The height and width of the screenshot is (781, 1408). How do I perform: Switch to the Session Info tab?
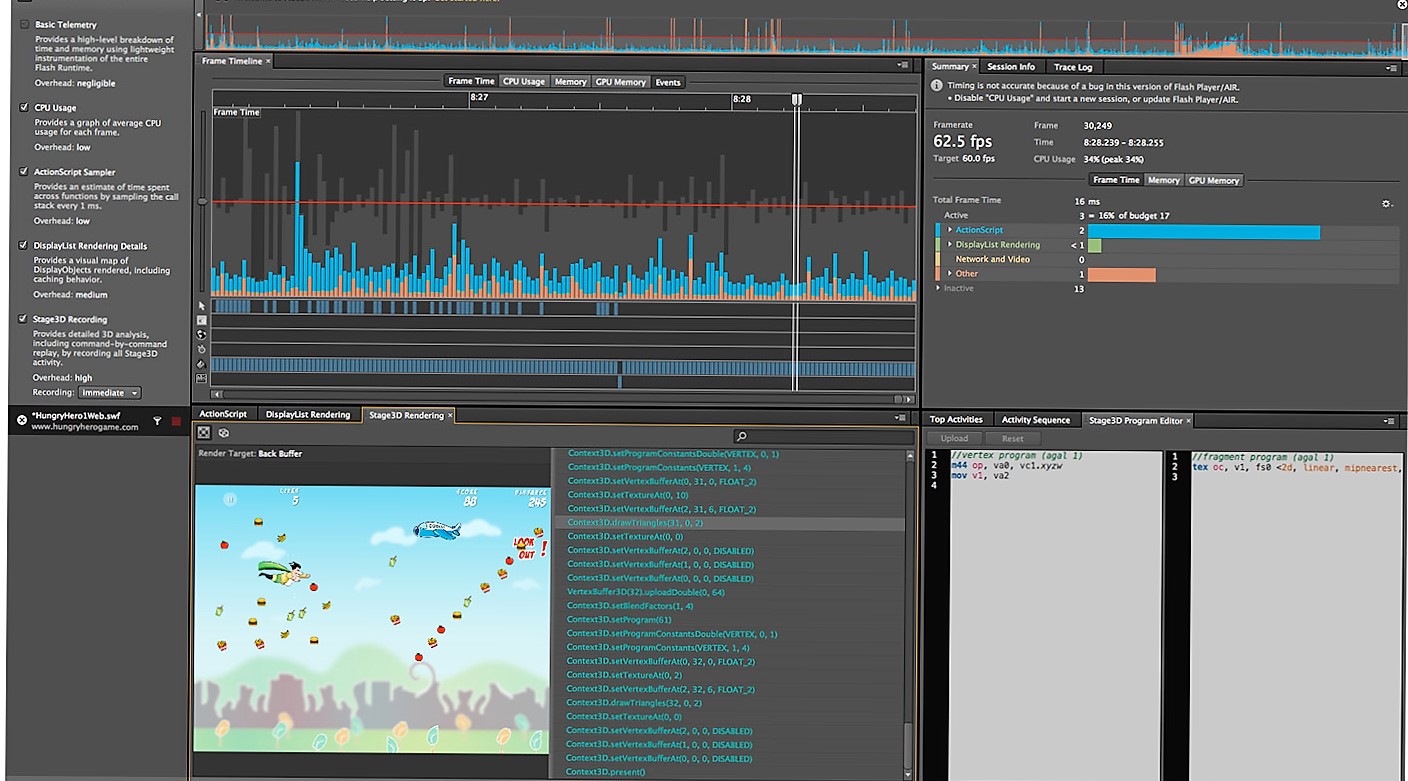point(1011,67)
